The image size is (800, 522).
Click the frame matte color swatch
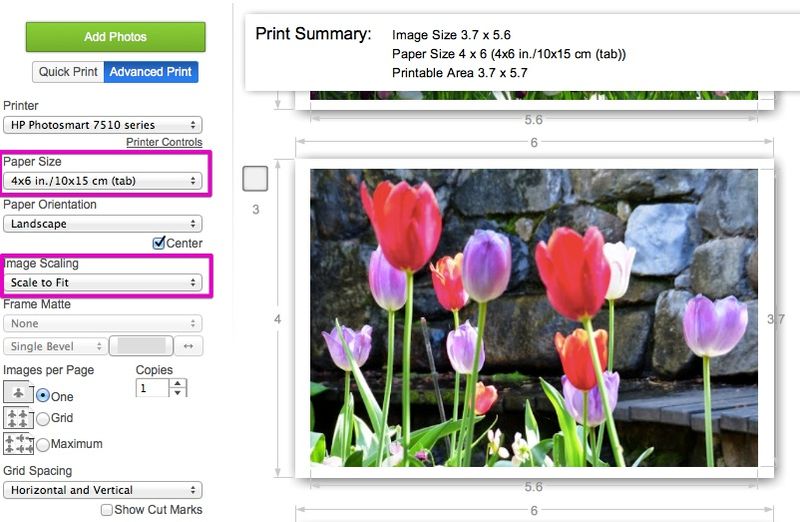tap(141, 346)
